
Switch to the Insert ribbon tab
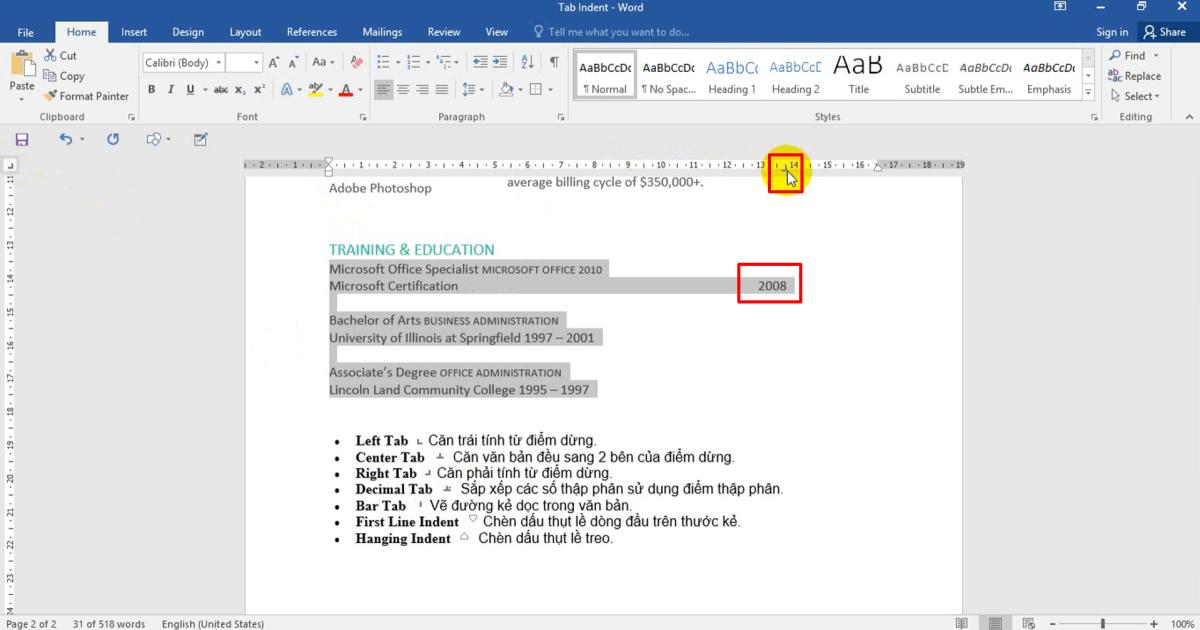134,32
